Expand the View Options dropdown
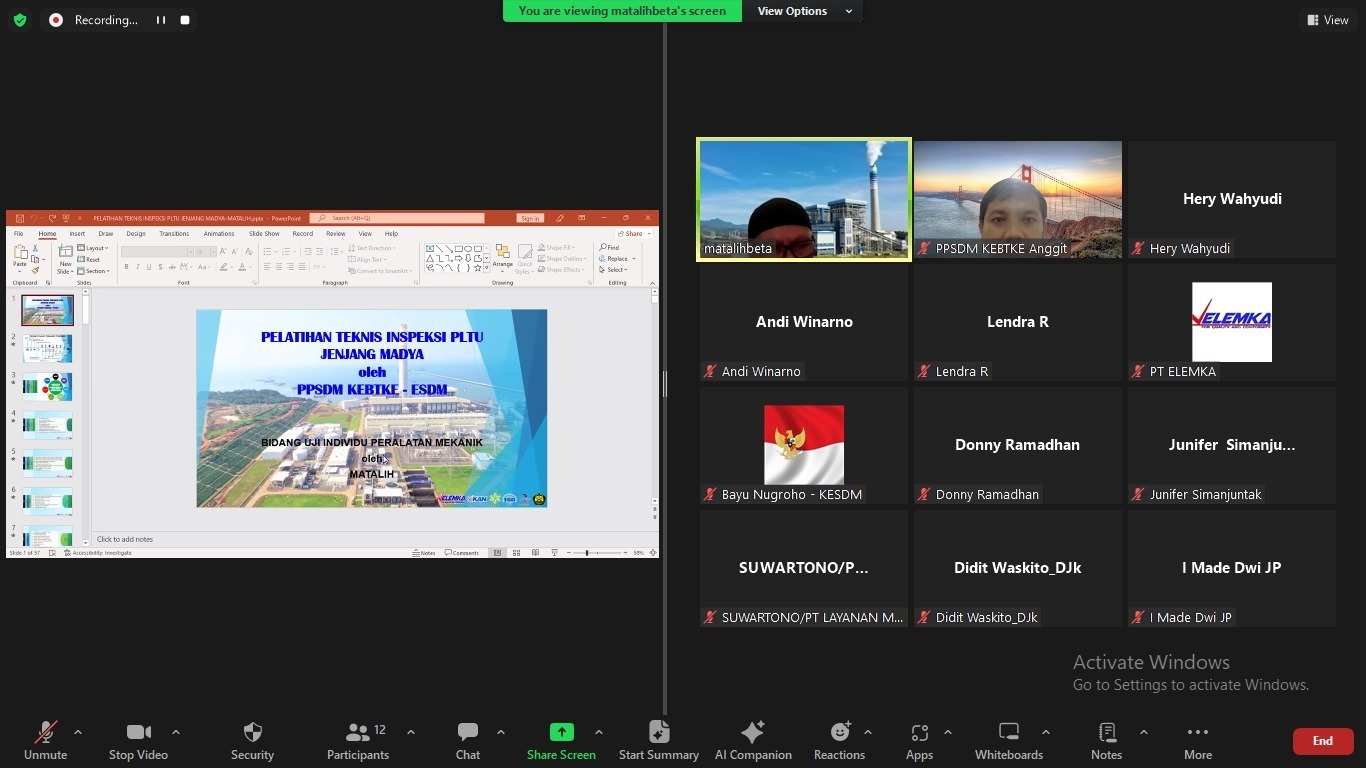The height and width of the screenshot is (768, 1366). tap(804, 11)
